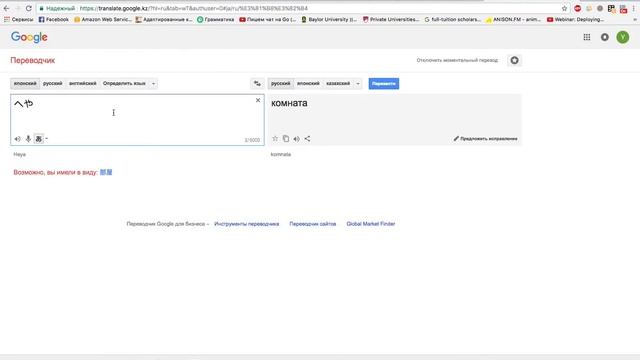Screen dimensions: 640x360
Task: Open Сервисы apps shortcut
Action: click(x=19, y=19)
